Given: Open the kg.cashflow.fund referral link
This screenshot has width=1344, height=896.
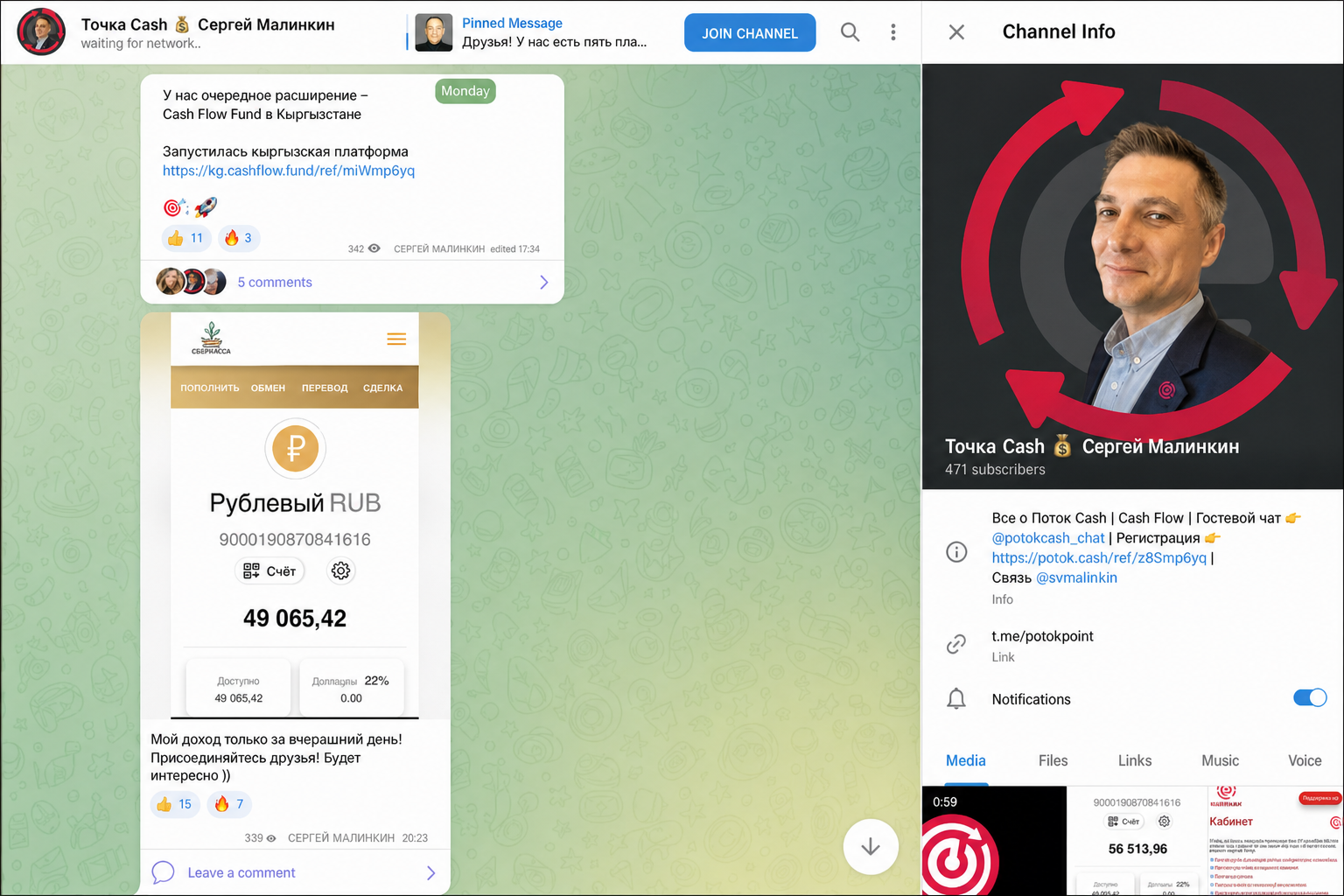Looking at the screenshot, I should (289, 171).
